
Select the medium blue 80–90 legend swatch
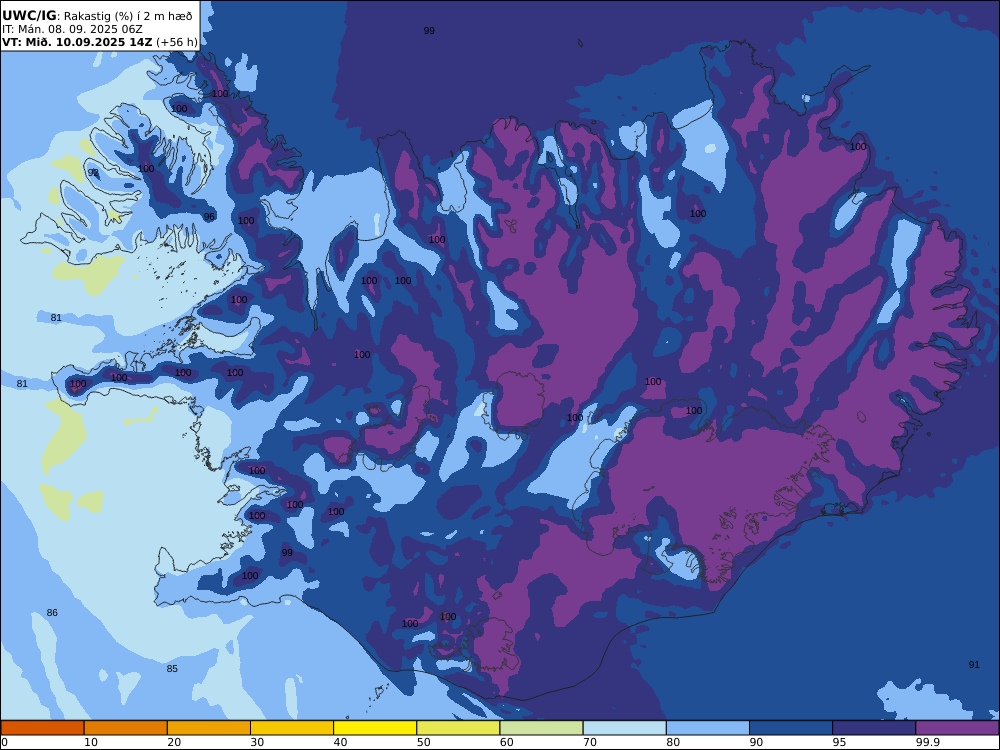(x=708, y=728)
